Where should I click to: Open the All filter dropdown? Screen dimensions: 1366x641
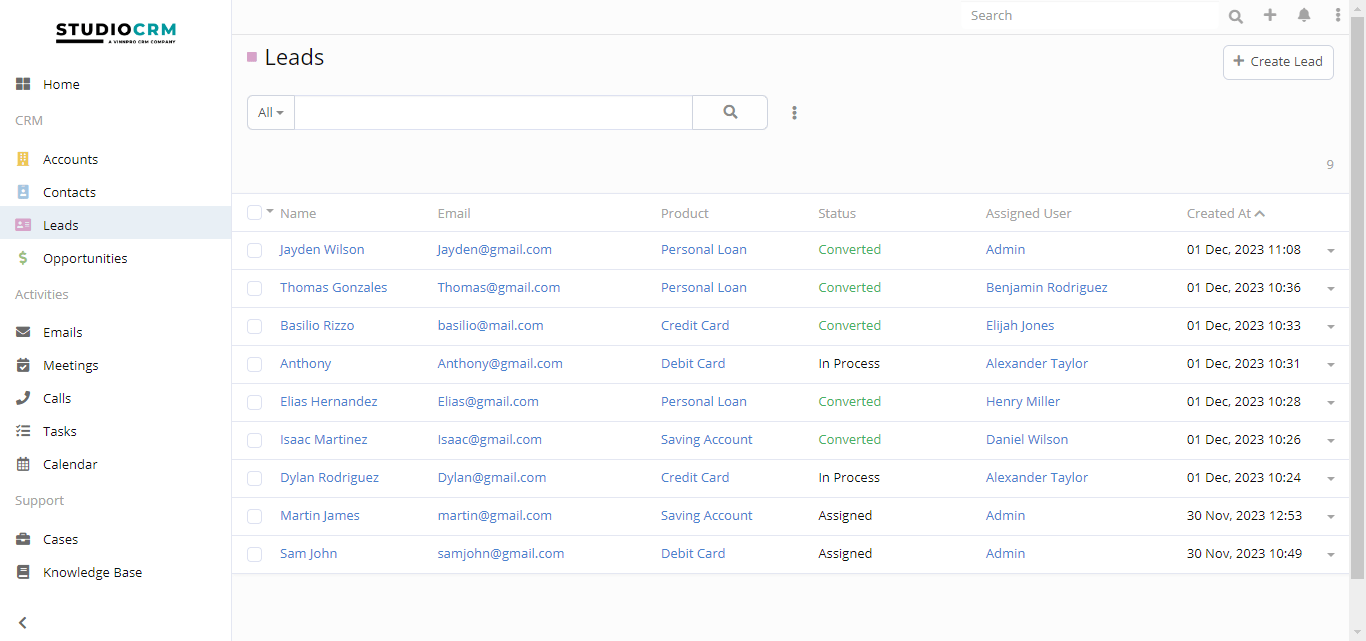pos(271,113)
